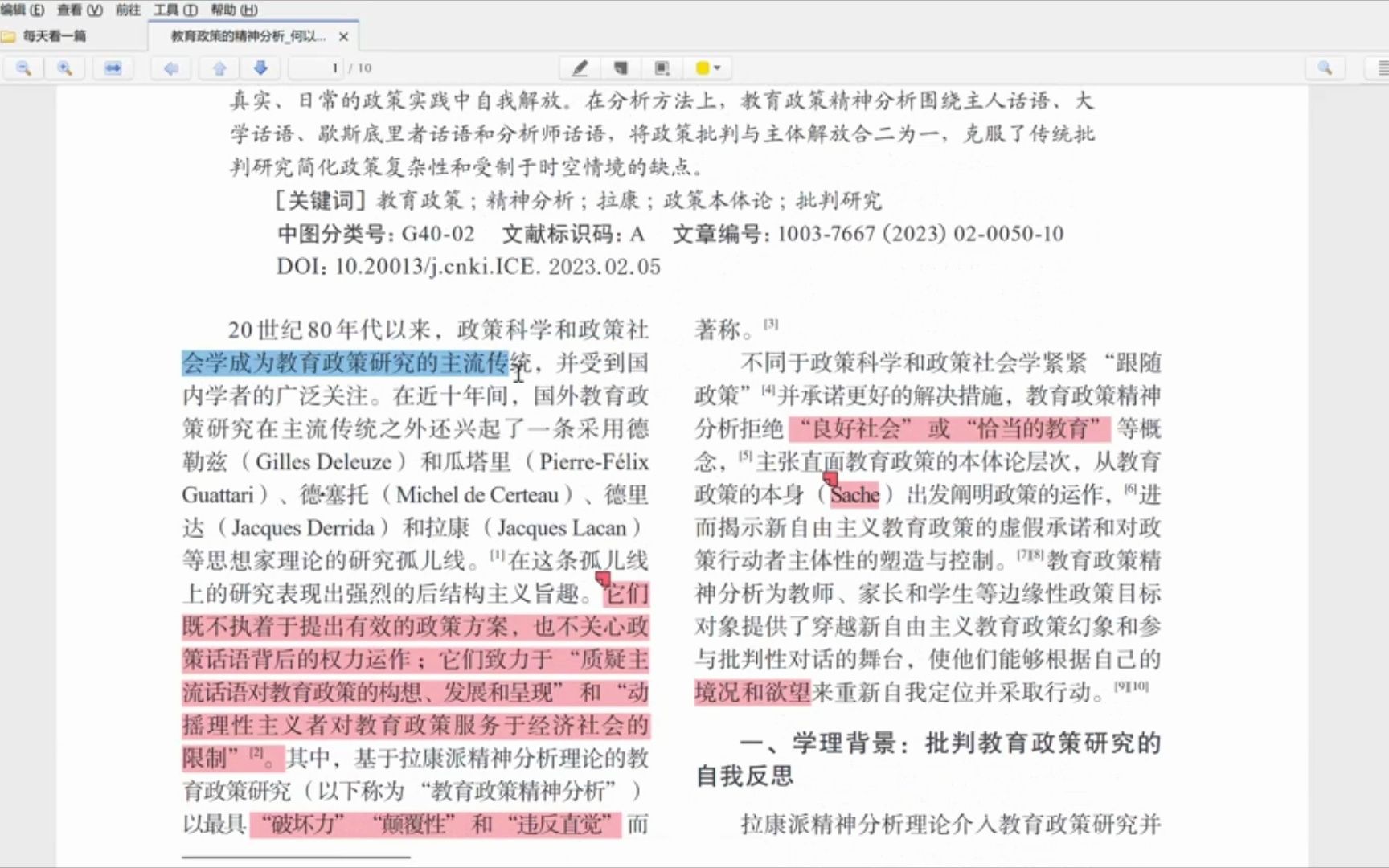
Task: Click the red note marker above Sache
Action: (830, 480)
